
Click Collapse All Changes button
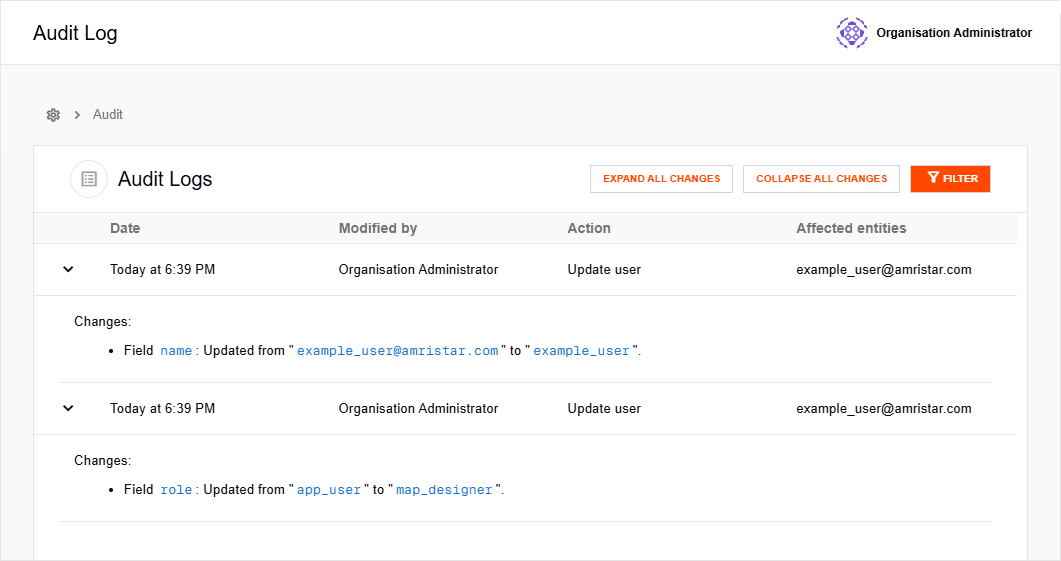[x=821, y=179]
